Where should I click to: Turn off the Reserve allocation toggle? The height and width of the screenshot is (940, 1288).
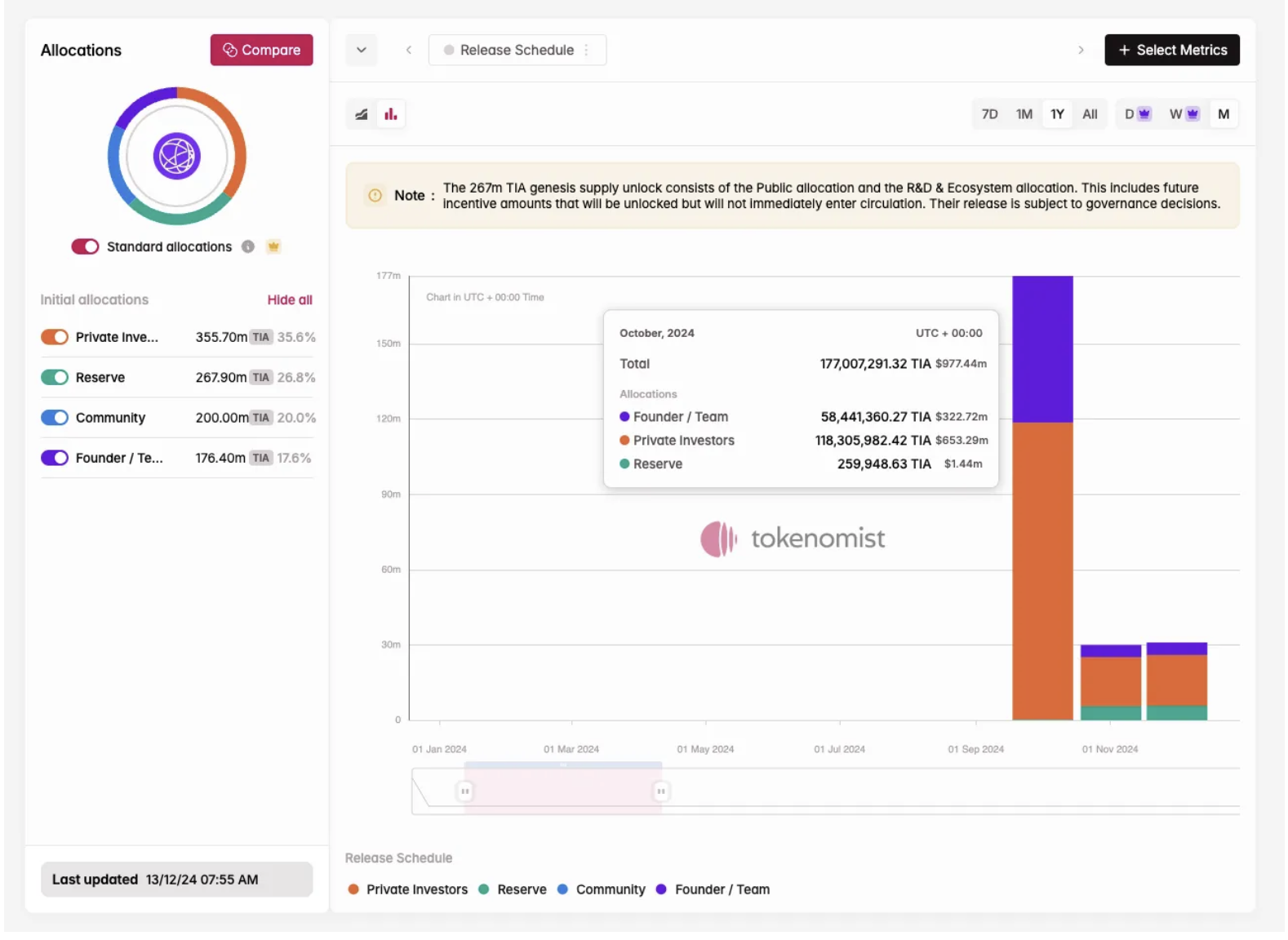(55, 377)
